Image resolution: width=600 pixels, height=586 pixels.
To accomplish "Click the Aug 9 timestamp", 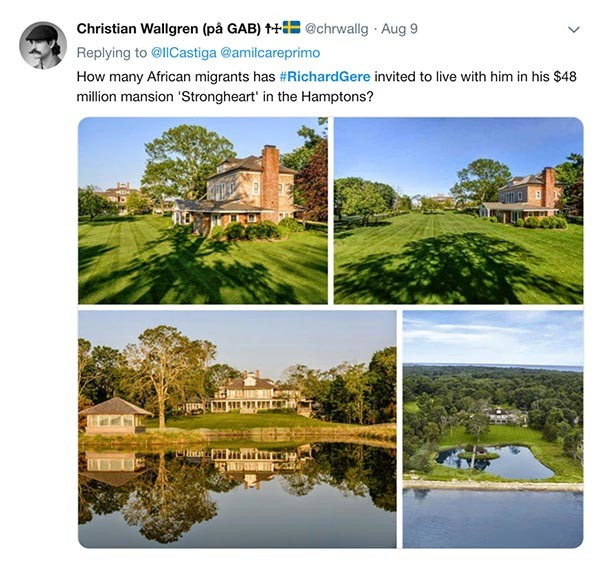I will [399, 29].
